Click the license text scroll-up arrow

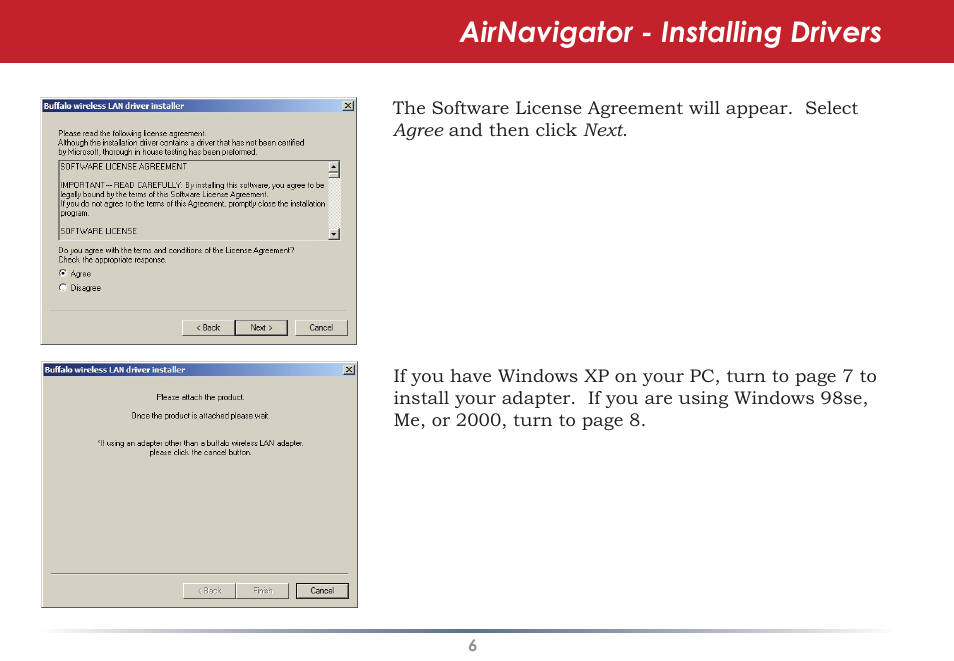point(334,166)
